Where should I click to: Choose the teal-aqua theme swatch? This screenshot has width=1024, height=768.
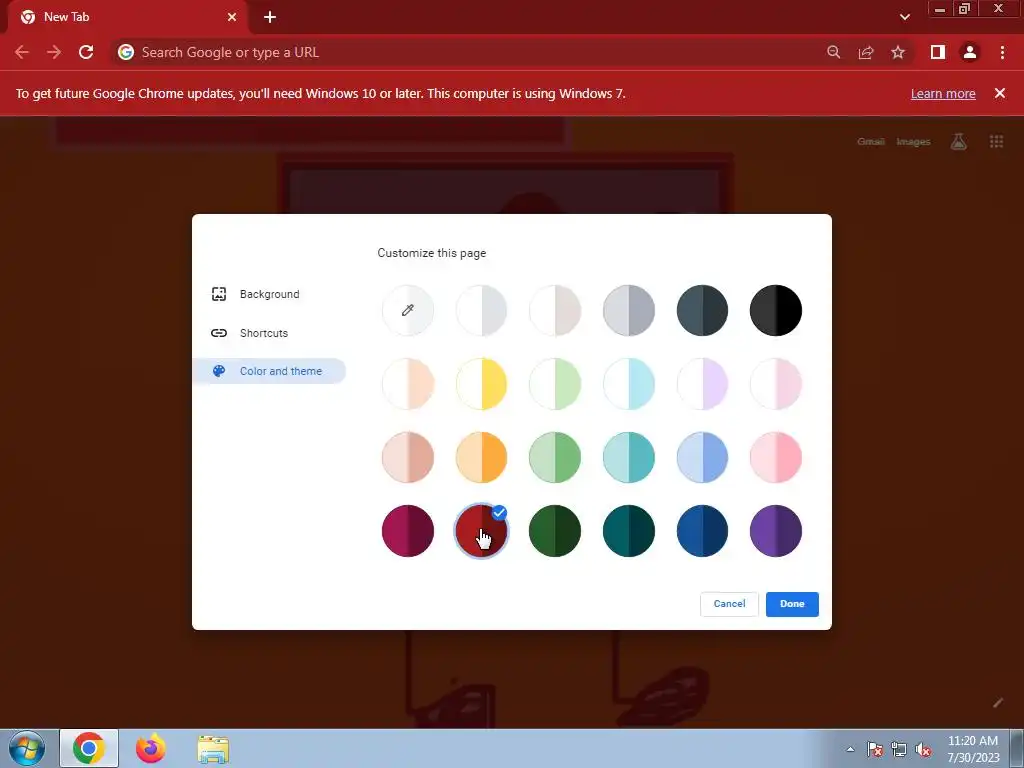(628, 457)
